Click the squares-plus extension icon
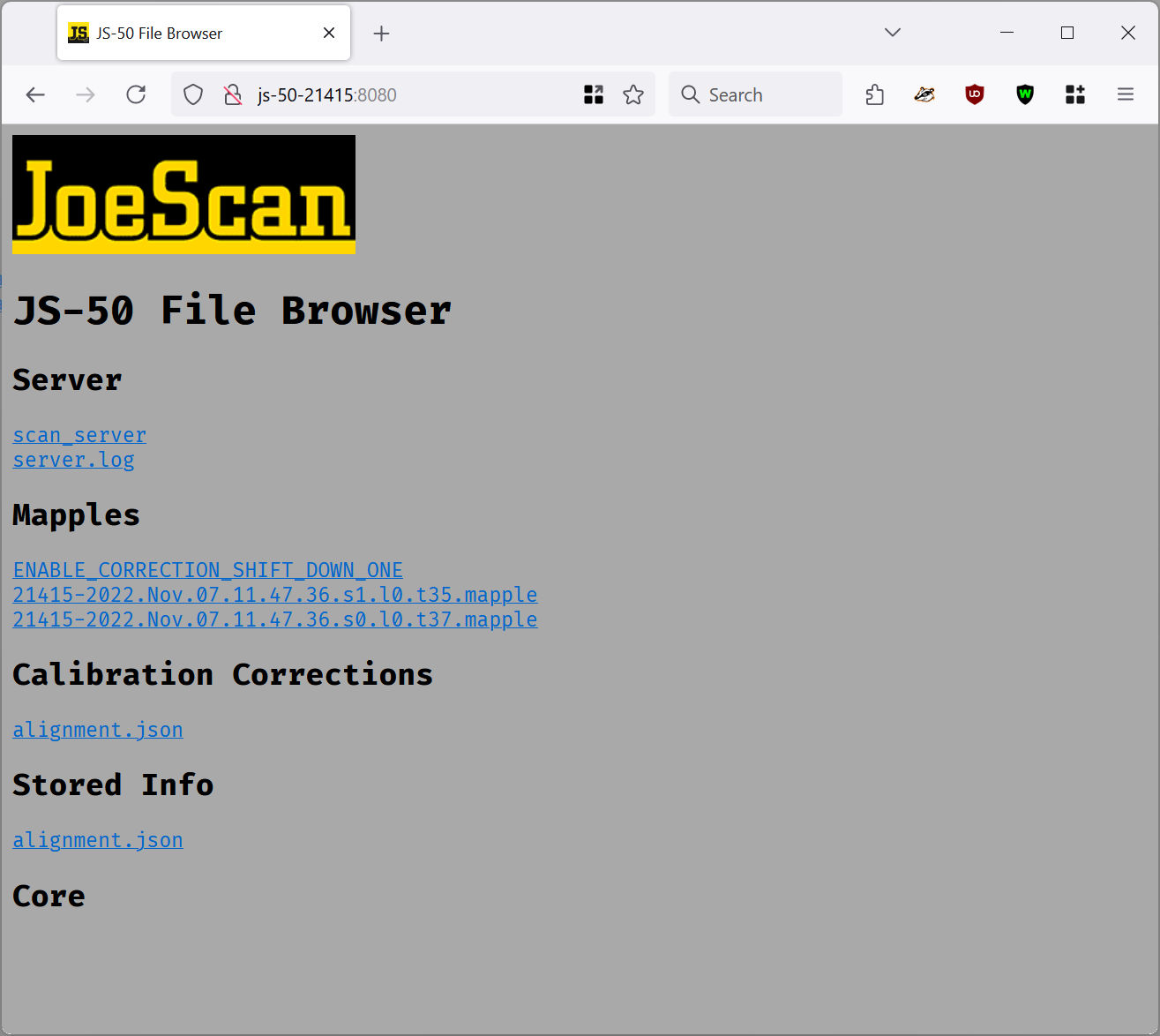Viewport: 1160px width, 1036px height. pos(1075,94)
